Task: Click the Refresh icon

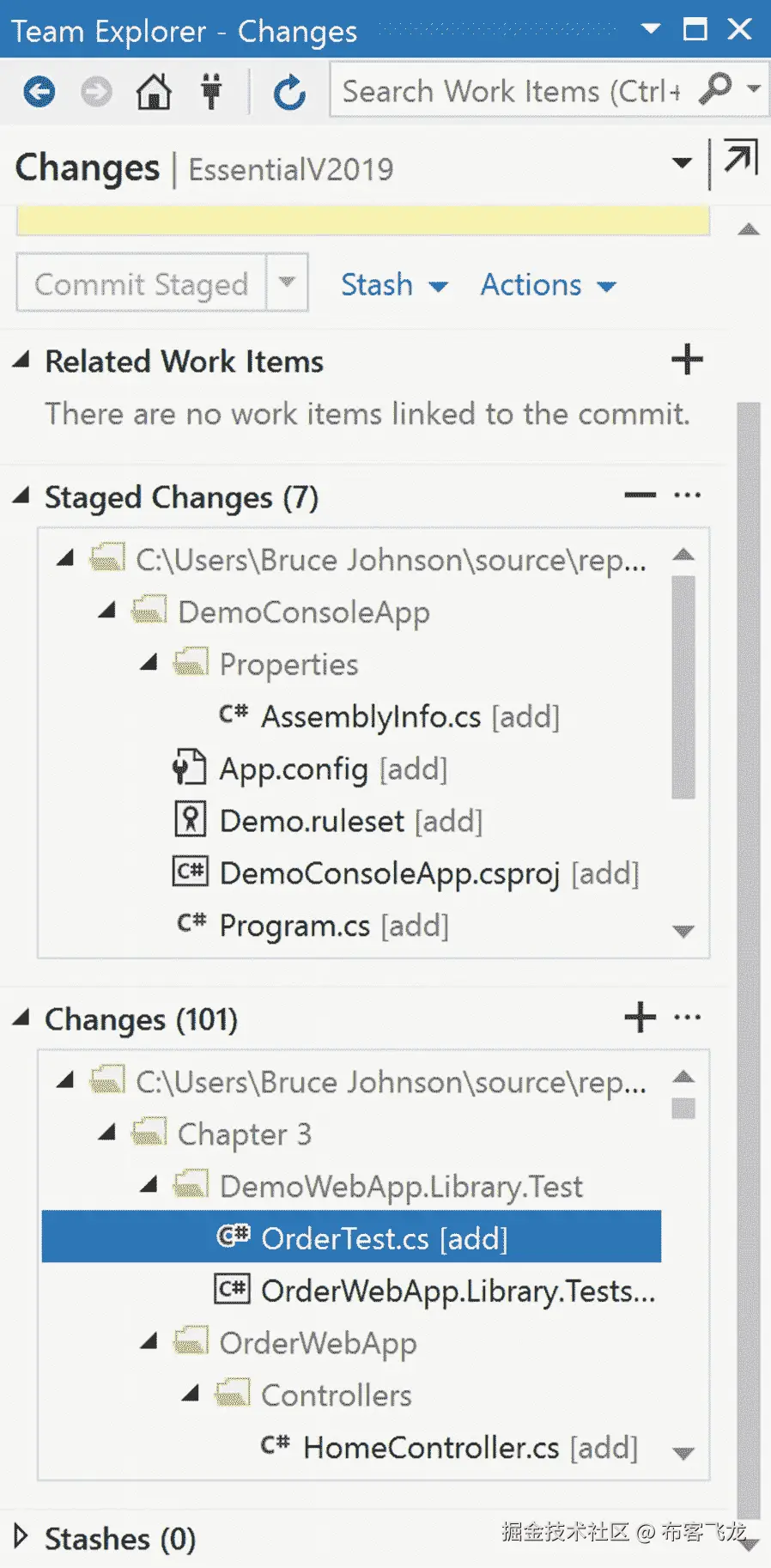Action: pos(289,92)
